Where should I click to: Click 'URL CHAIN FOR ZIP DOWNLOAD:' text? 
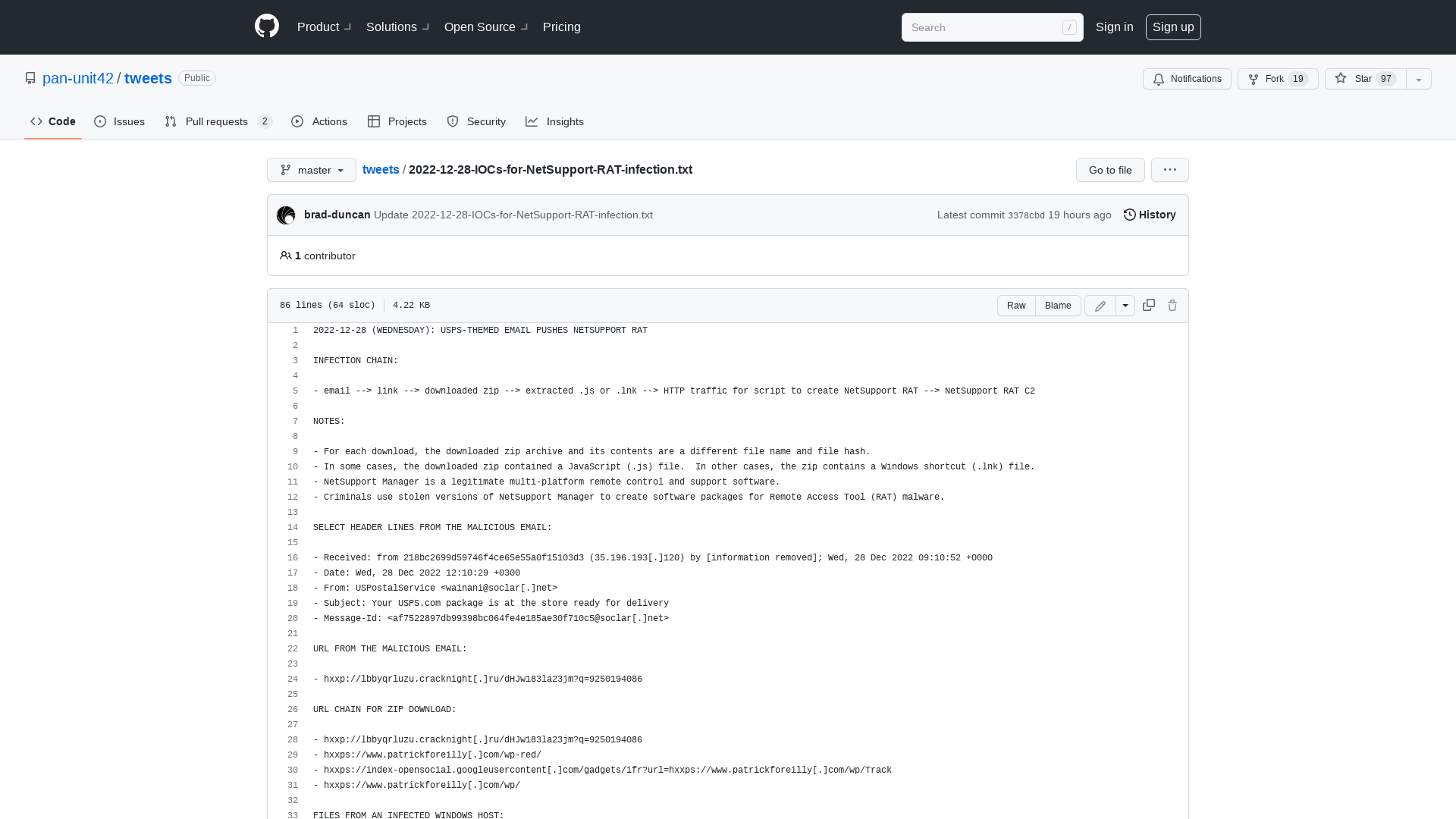click(x=384, y=709)
